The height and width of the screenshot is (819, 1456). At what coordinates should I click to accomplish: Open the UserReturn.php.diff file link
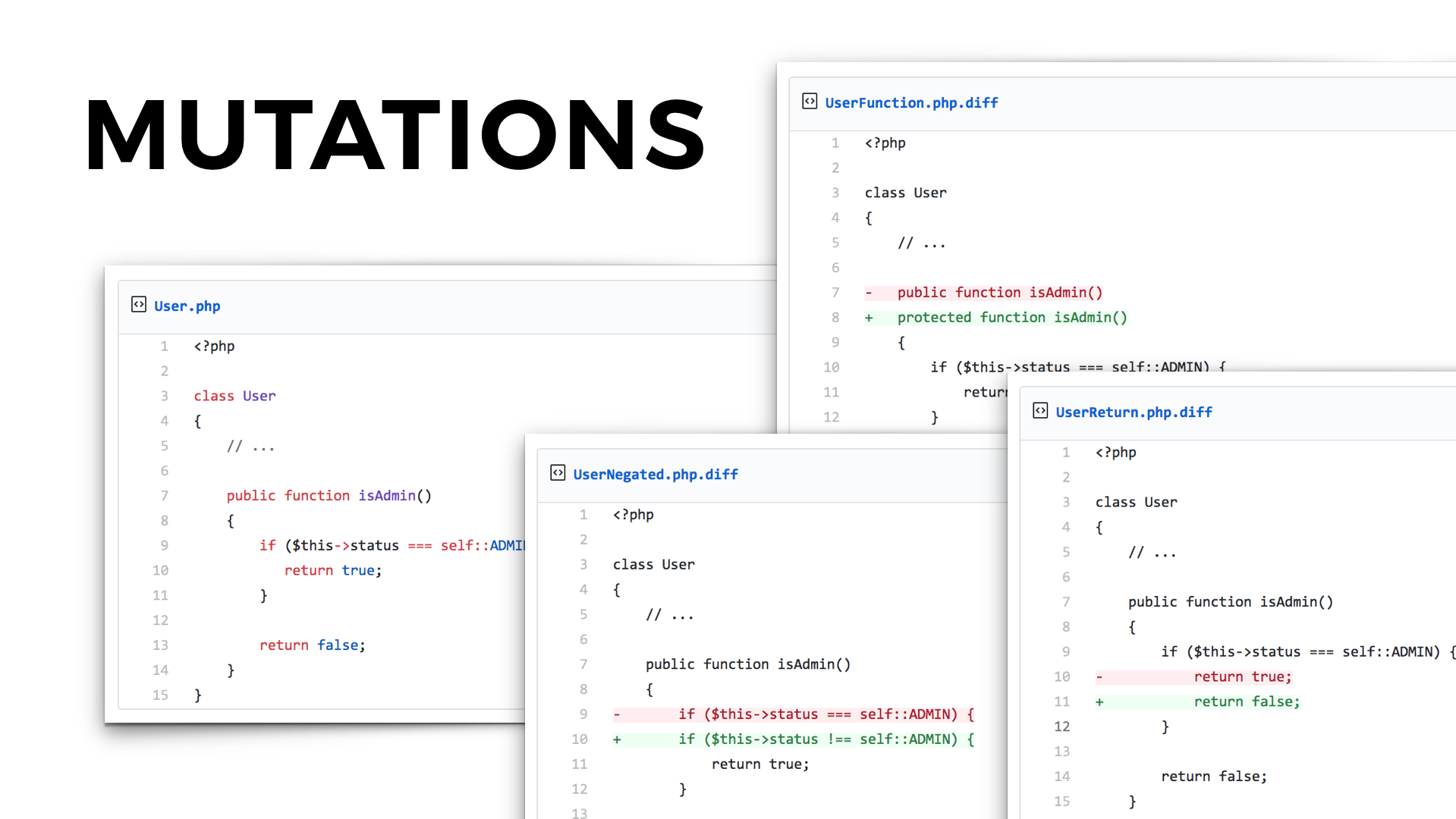point(1134,413)
